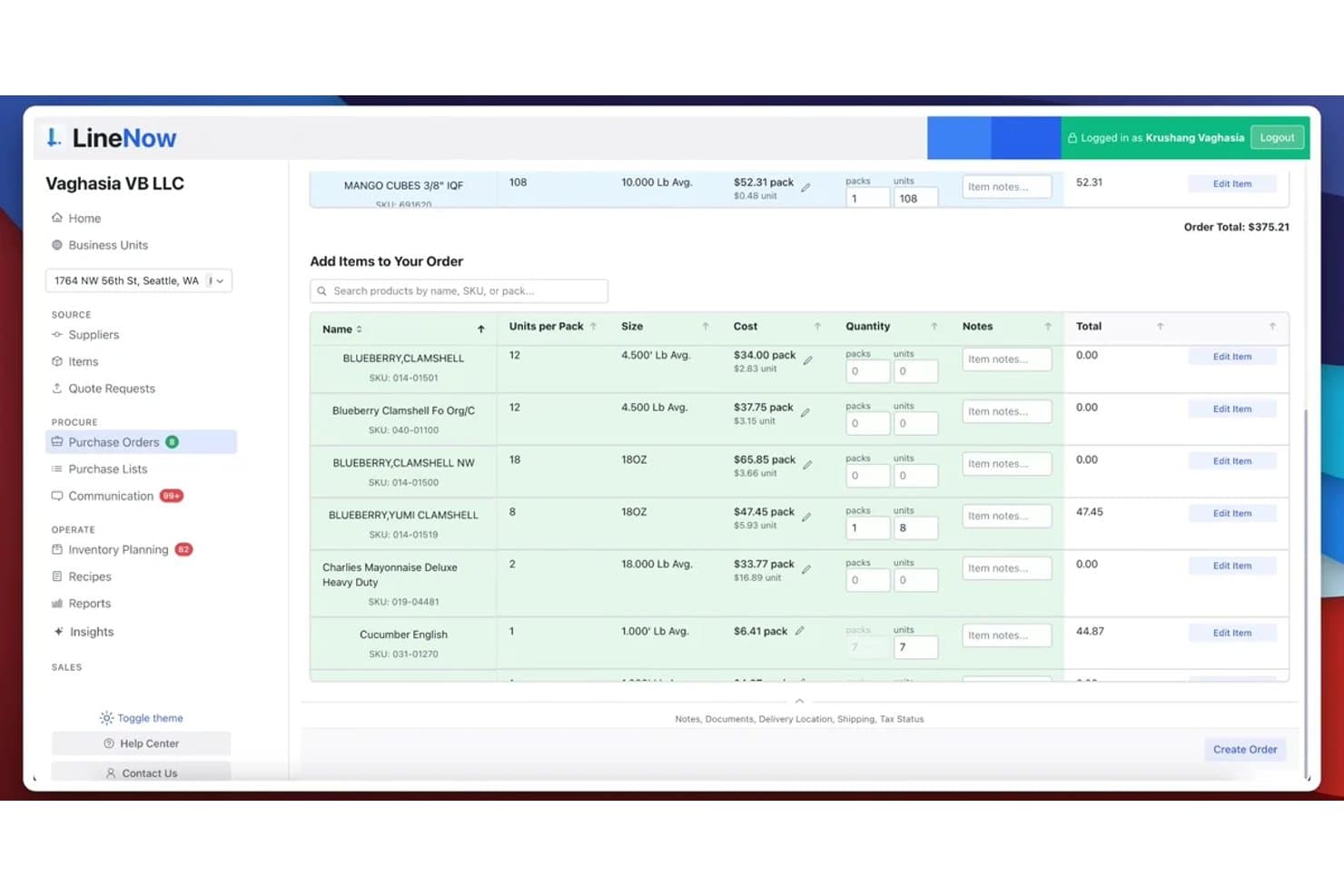The image size is (1344, 896).
Task: Click Edit Item for BLUEBERRY,YUMI CLAMSHELL
Action: [x=1232, y=514]
